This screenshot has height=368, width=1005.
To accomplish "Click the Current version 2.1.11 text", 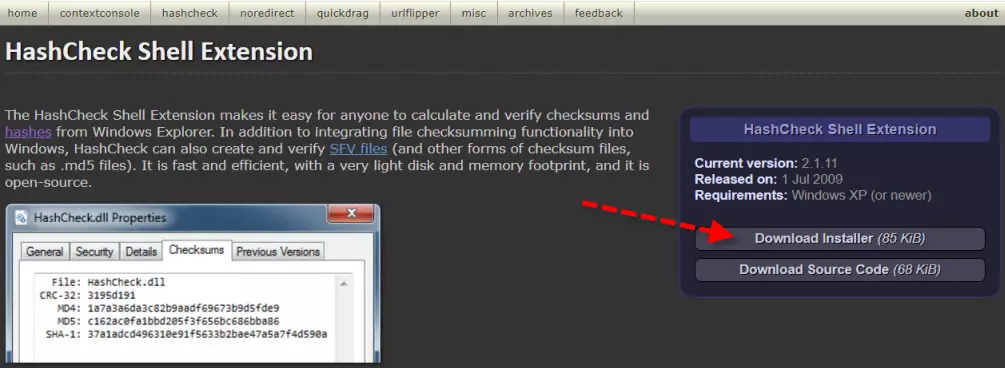I will pyautogui.click(x=767, y=163).
